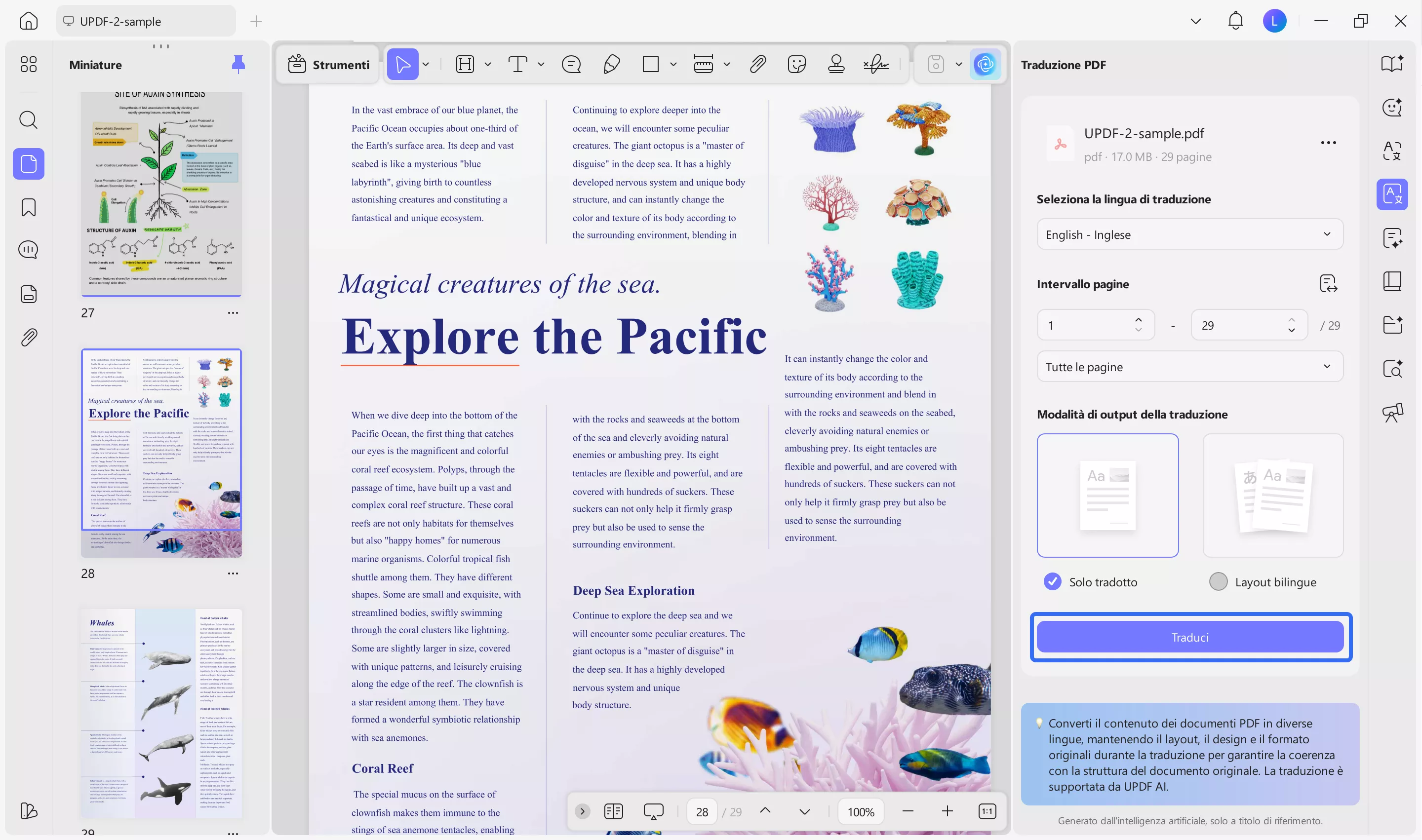This screenshot has width=1422, height=840.
Task: Open the signature tool in toolbar
Action: [876, 65]
